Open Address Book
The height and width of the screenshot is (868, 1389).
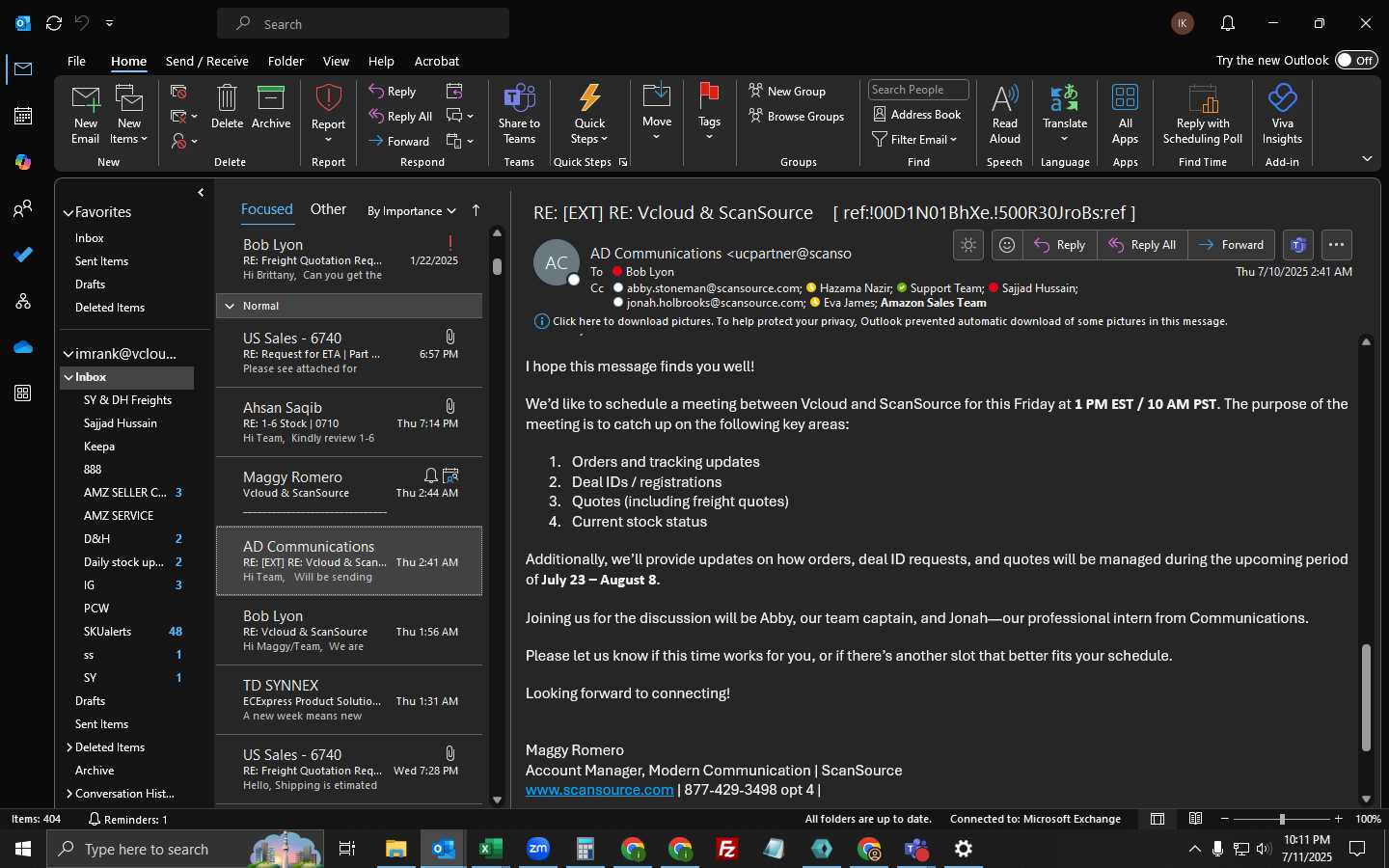pyautogui.click(x=917, y=114)
